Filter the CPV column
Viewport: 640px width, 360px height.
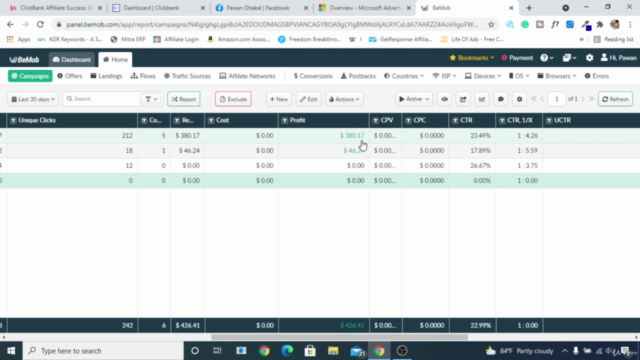coord(376,120)
